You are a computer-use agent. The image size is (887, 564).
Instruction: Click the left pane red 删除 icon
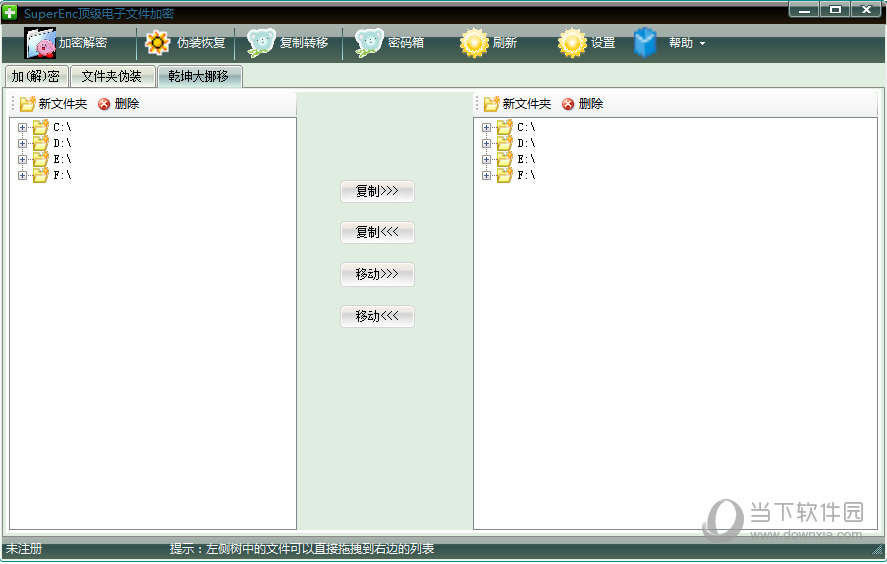point(104,104)
